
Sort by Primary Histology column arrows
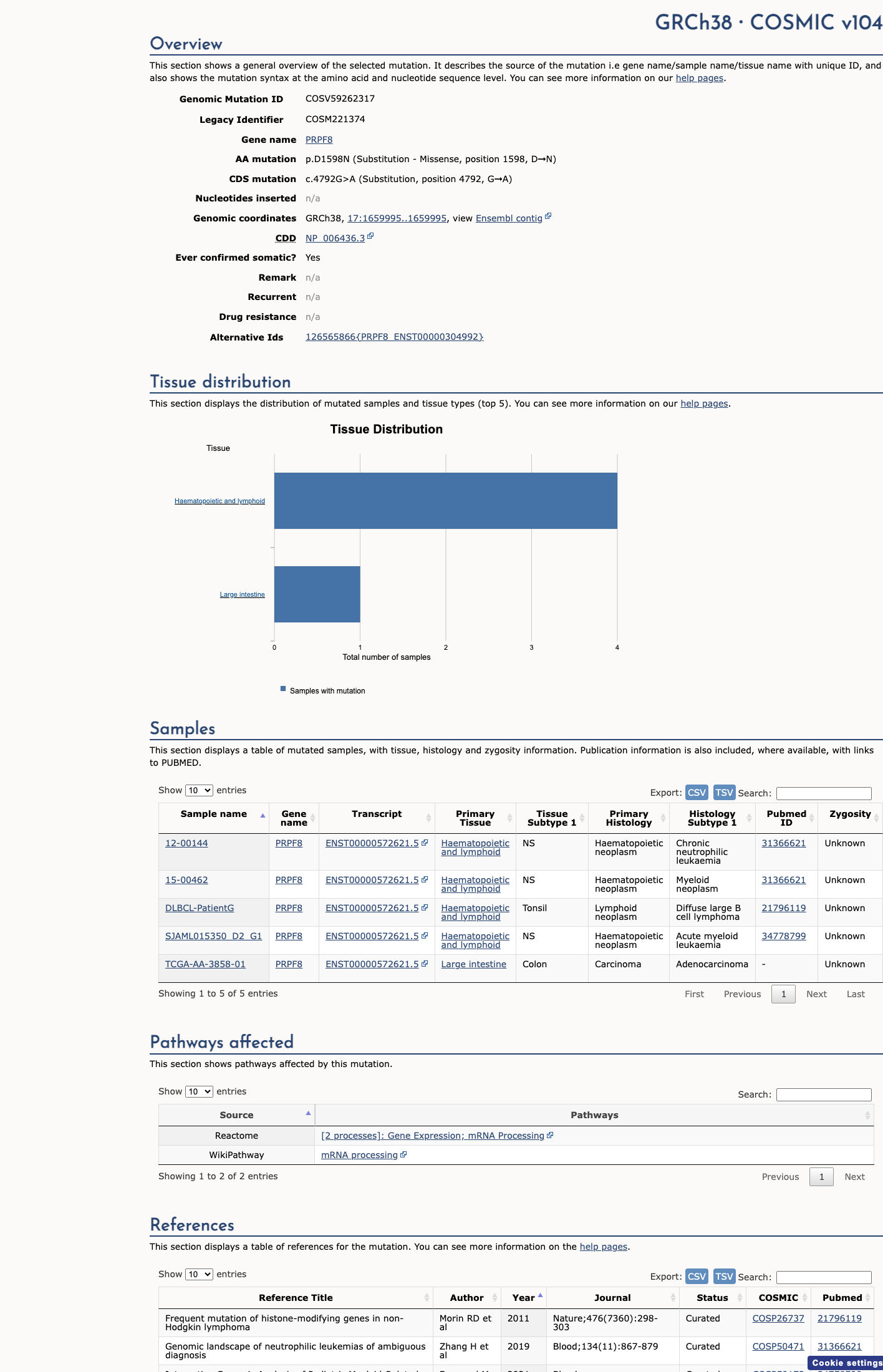tap(663, 818)
